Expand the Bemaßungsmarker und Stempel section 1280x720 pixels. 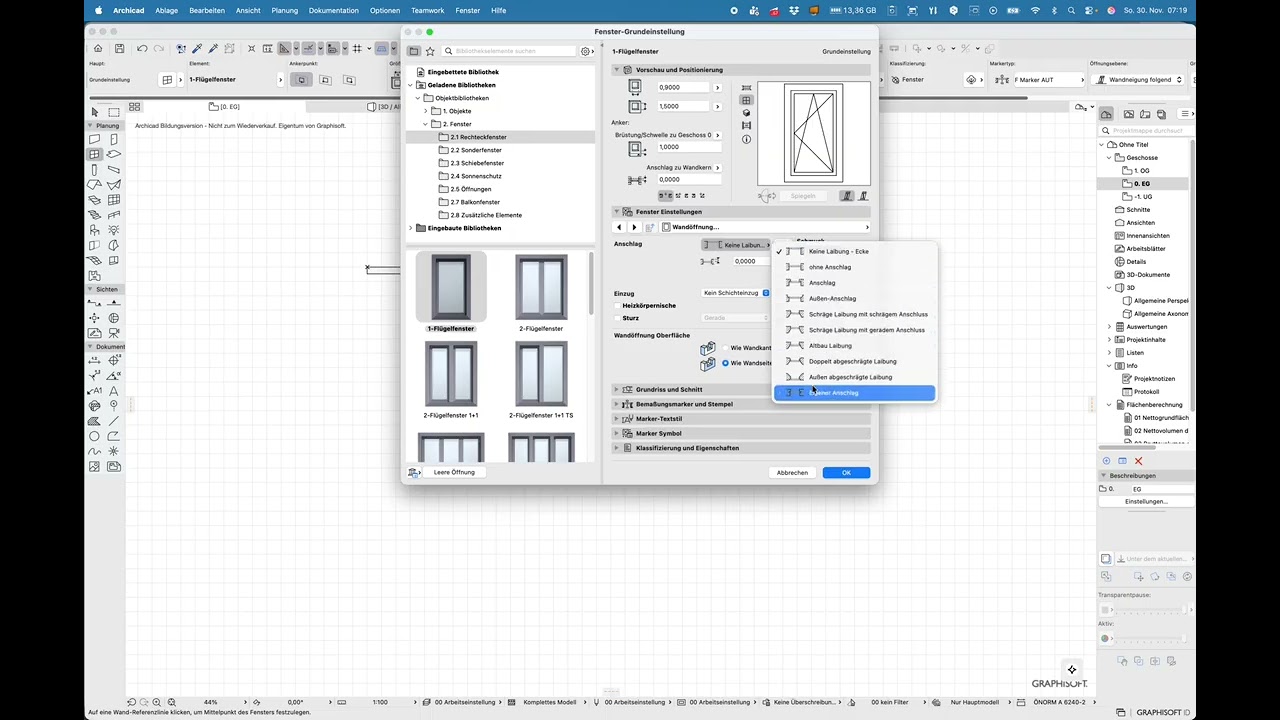point(617,404)
